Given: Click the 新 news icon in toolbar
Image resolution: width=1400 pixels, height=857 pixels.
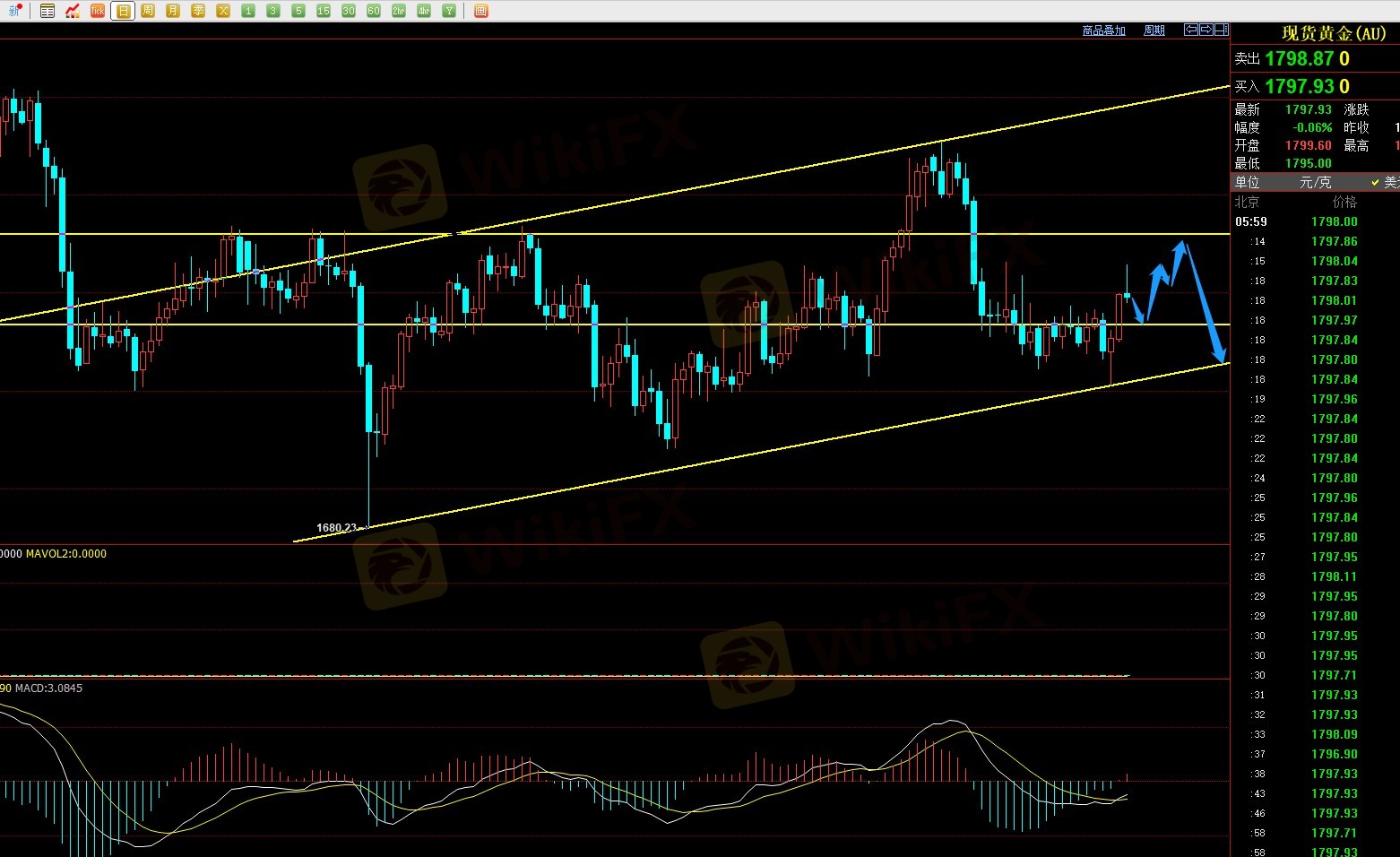Looking at the screenshot, I should coord(14,11).
